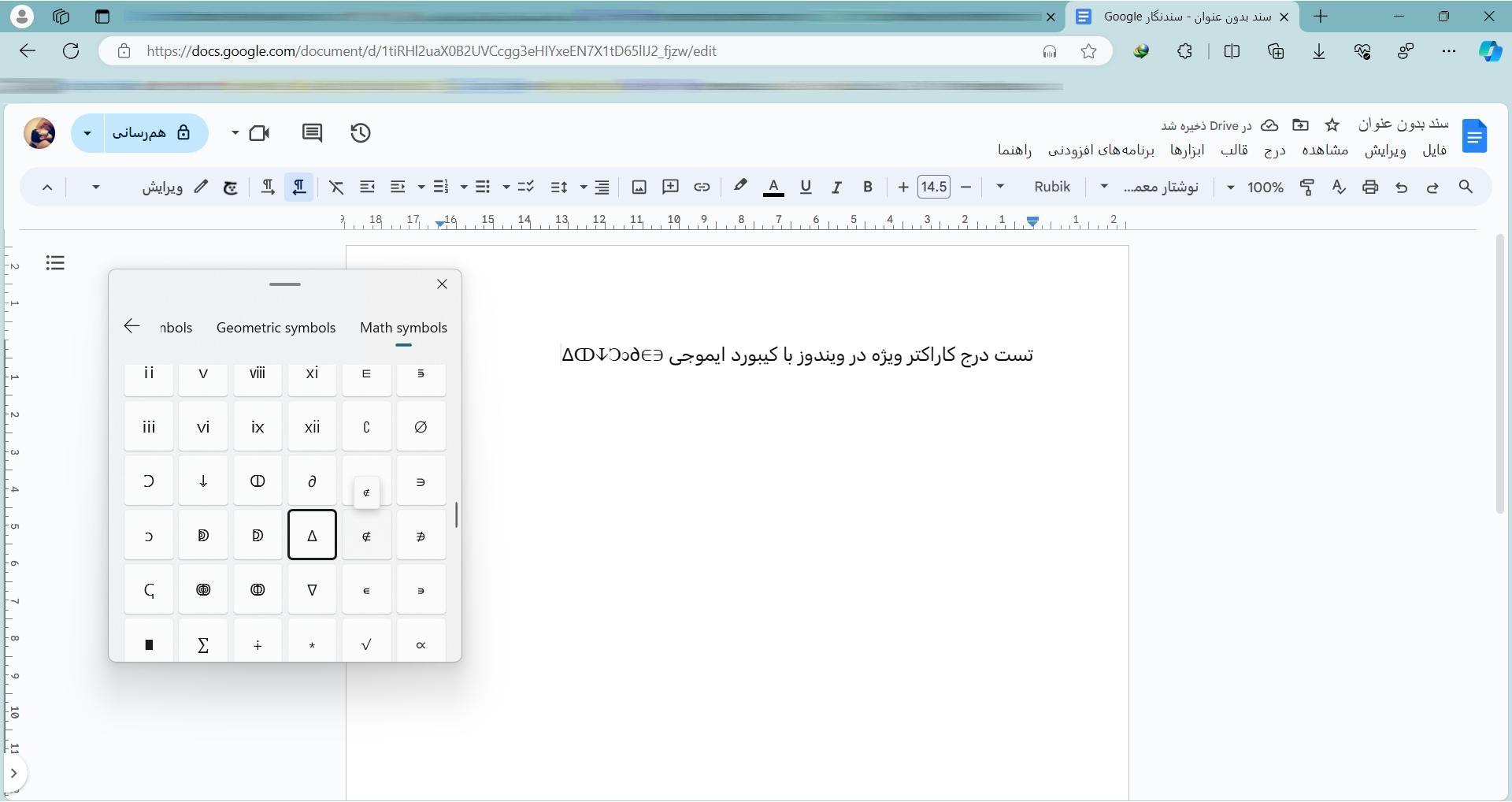Switch to the Geometric symbols tab

(276, 328)
